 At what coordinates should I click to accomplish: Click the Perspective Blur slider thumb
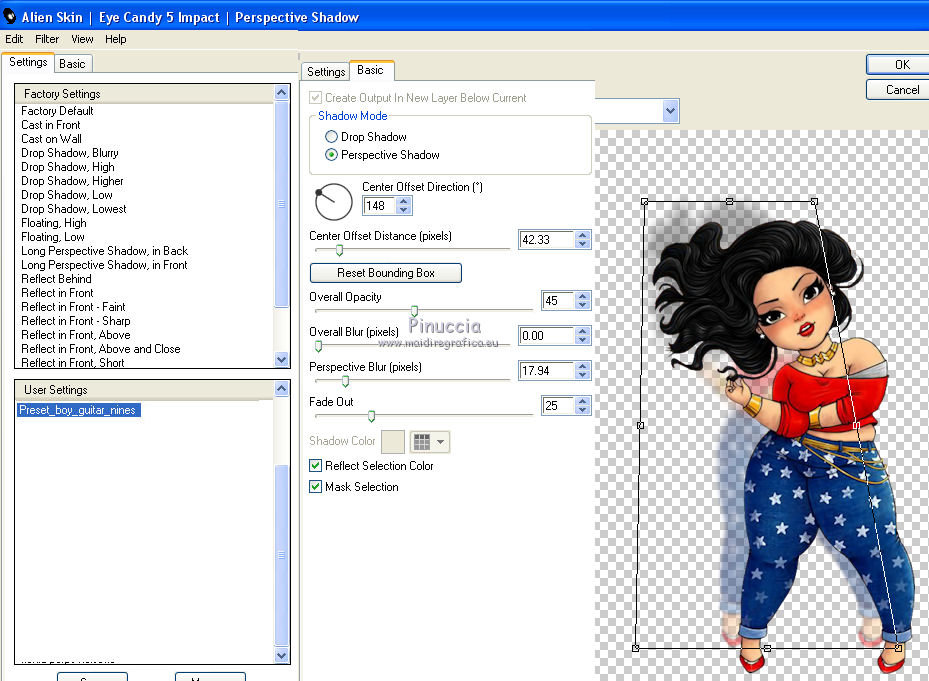coord(345,381)
